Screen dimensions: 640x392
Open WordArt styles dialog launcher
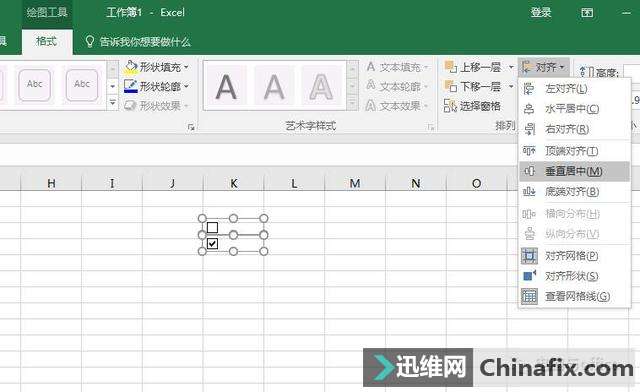(x=431, y=127)
